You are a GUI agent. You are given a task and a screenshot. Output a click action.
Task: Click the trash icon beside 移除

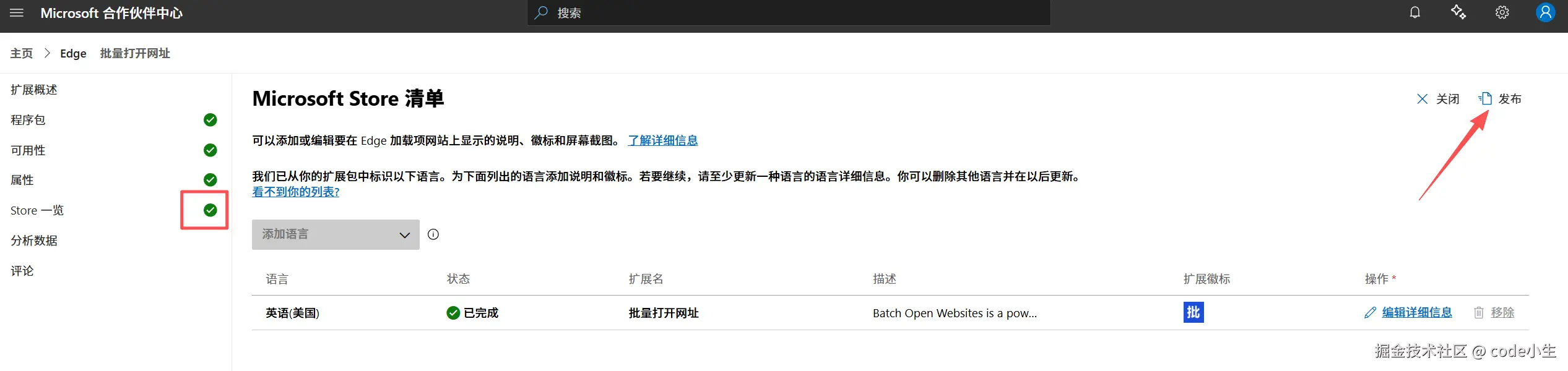[1479, 313]
